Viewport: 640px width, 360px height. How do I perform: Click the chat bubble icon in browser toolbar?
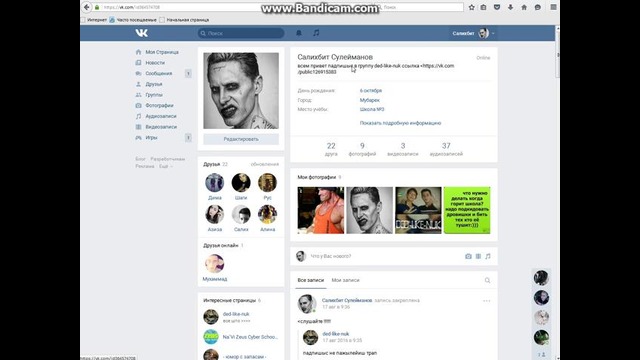538,7
